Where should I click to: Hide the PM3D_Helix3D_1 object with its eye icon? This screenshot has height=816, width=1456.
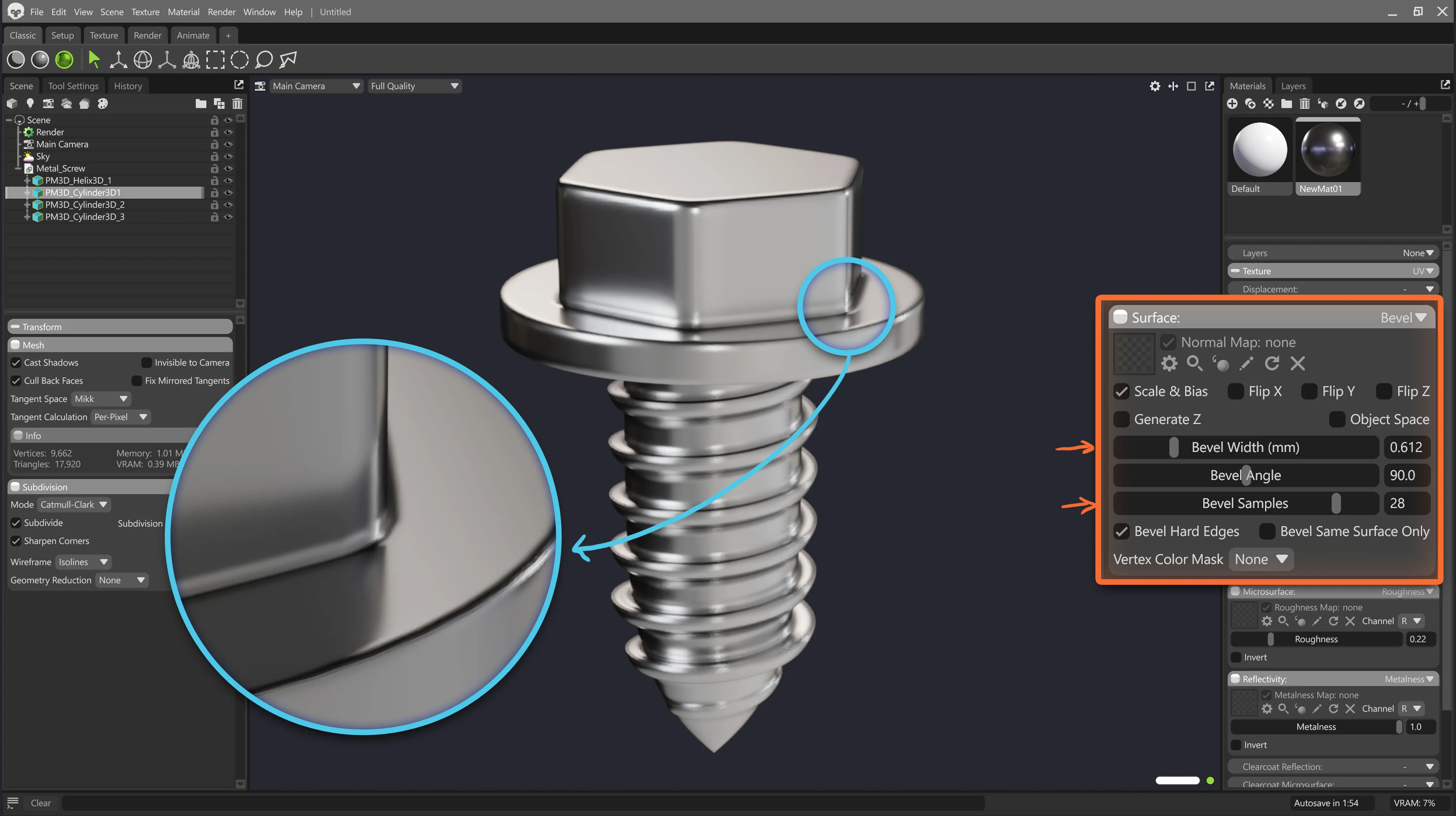[x=228, y=181]
